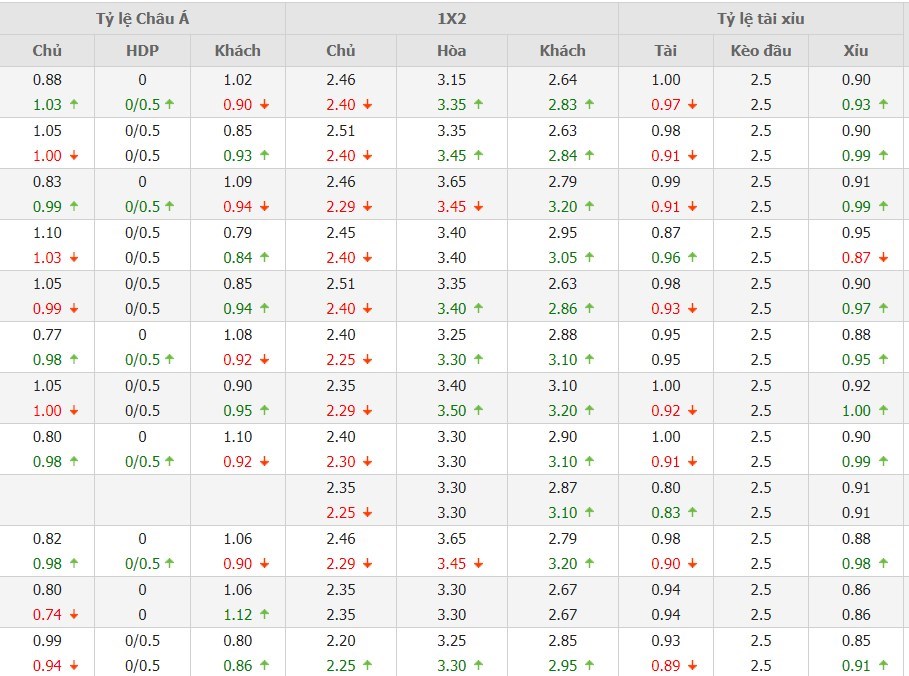909x676 pixels.
Task: Select the 1X2 section header
Action: (x=451, y=18)
